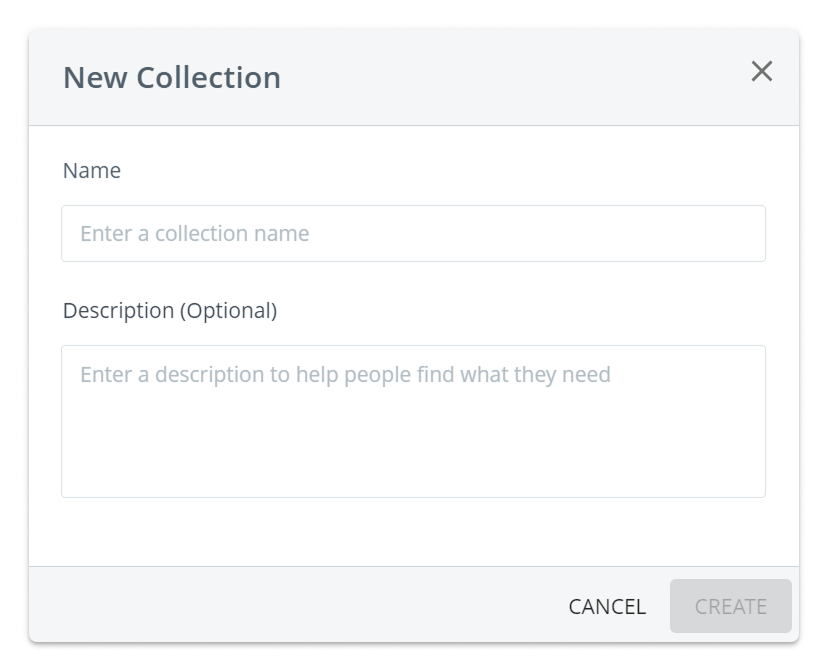Dismiss the dialog via the header X icon
The image size is (828, 672).
(762, 72)
